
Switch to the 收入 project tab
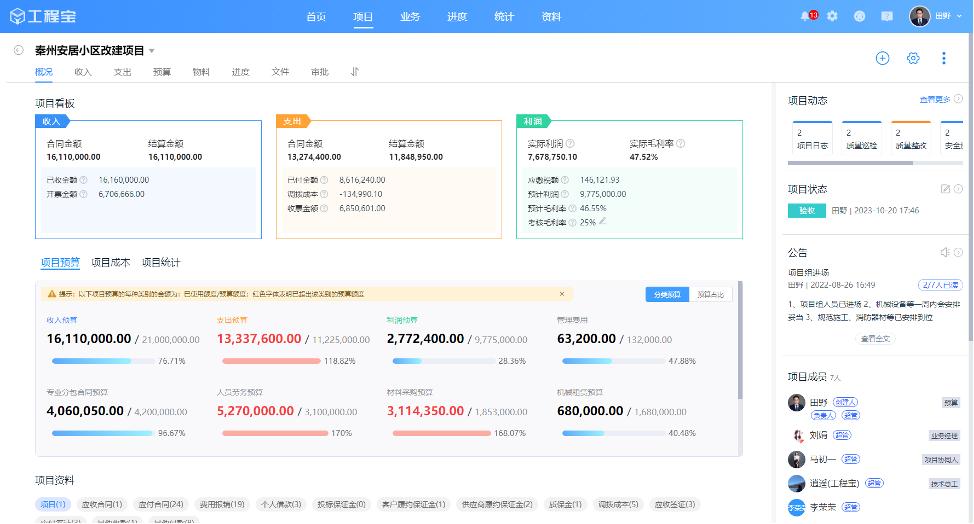pos(83,72)
